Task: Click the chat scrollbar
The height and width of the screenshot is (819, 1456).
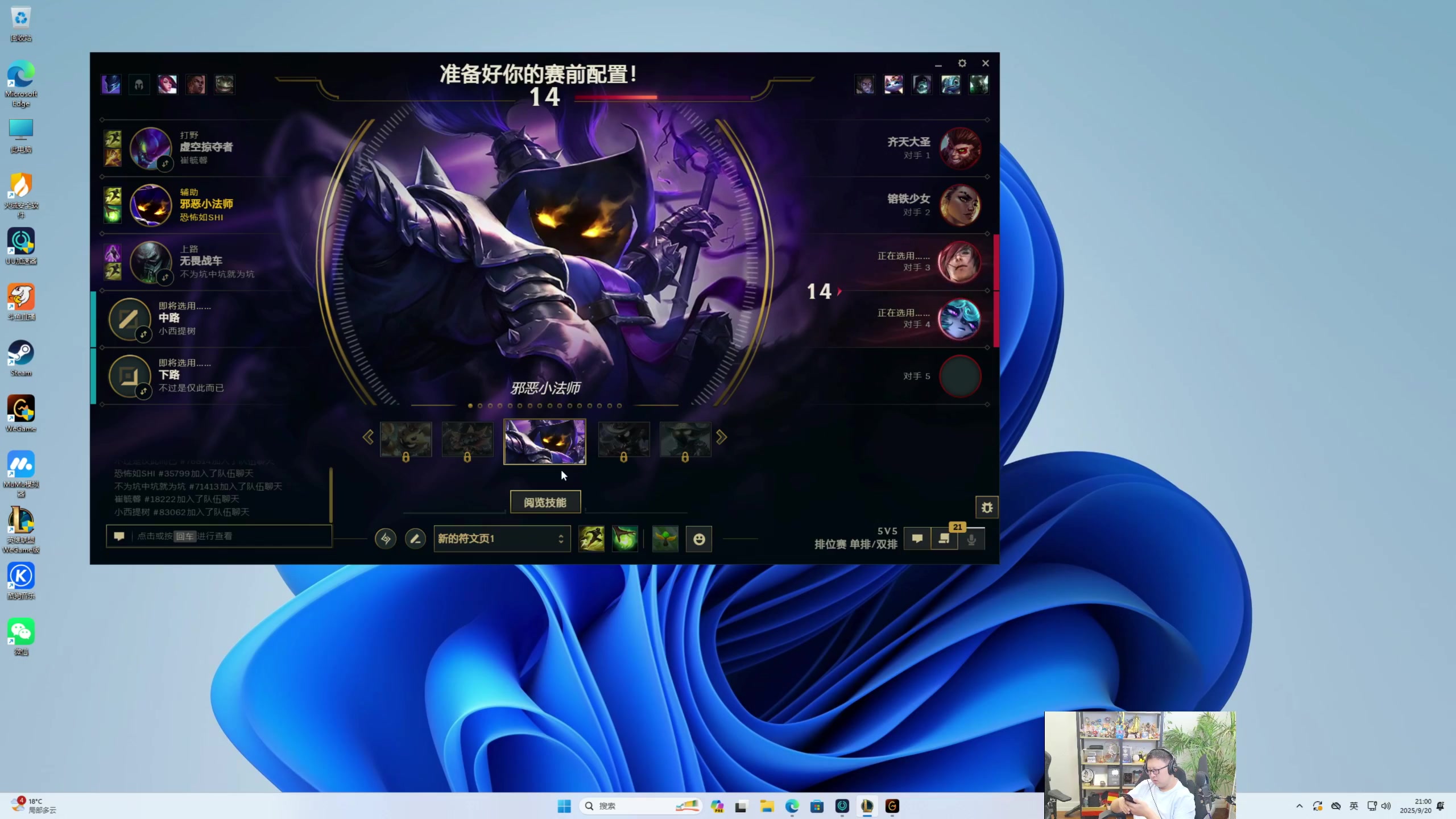Action: click(330, 495)
